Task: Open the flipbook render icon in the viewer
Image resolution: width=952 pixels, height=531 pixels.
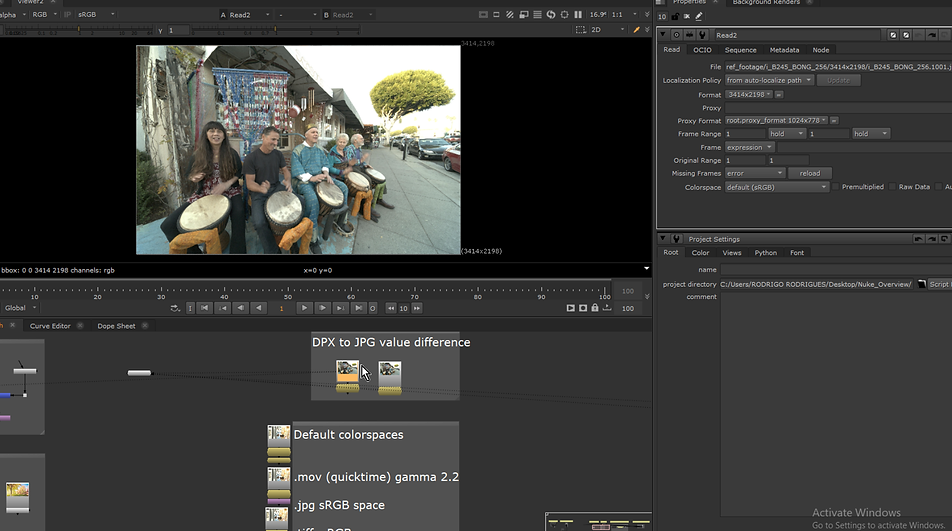Action: tap(570, 308)
